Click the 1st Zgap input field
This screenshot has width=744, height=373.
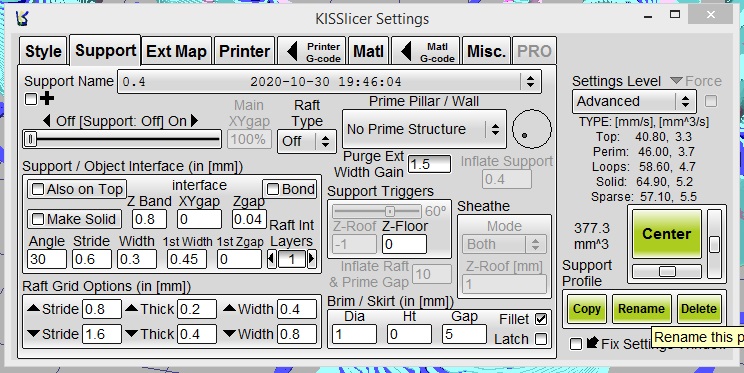click(x=239, y=260)
